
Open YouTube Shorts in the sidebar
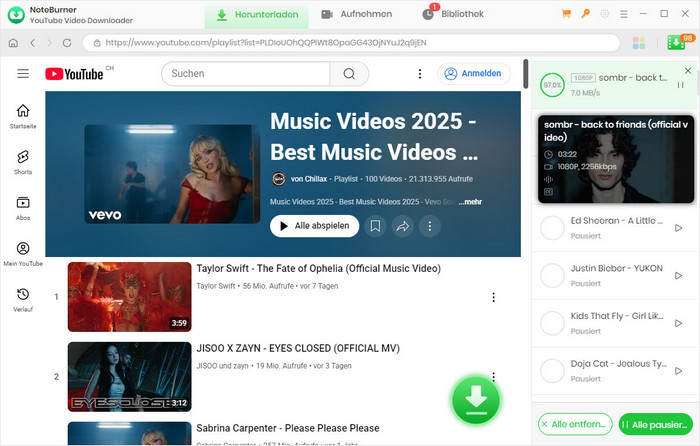23,158
